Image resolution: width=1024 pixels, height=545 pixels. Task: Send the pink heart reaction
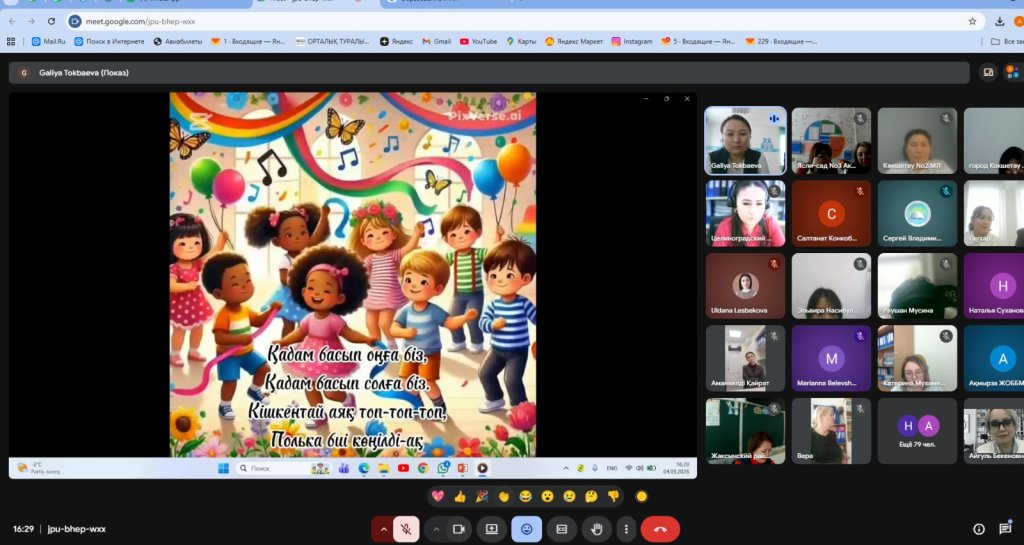(437, 496)
